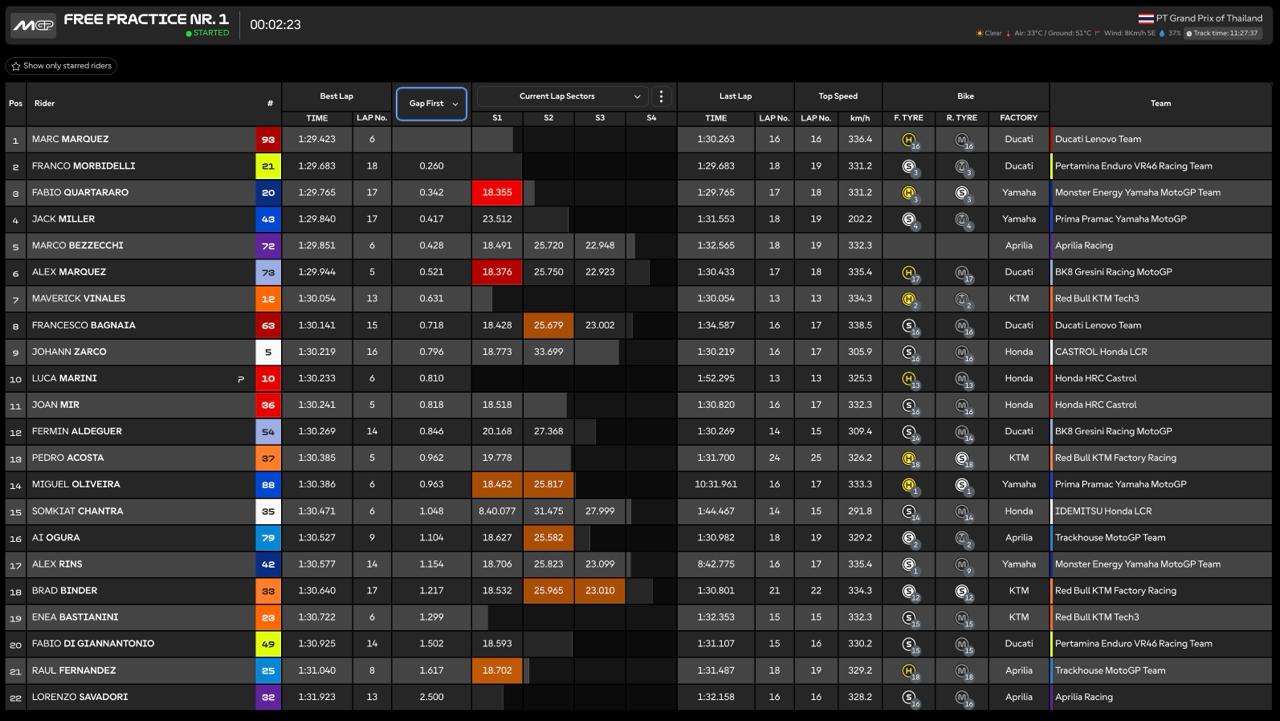Click the PT Grand Prix of Thailand label
This screenshot has height=721, width=1280.
pyautogui.click(x=1209, y=18)
